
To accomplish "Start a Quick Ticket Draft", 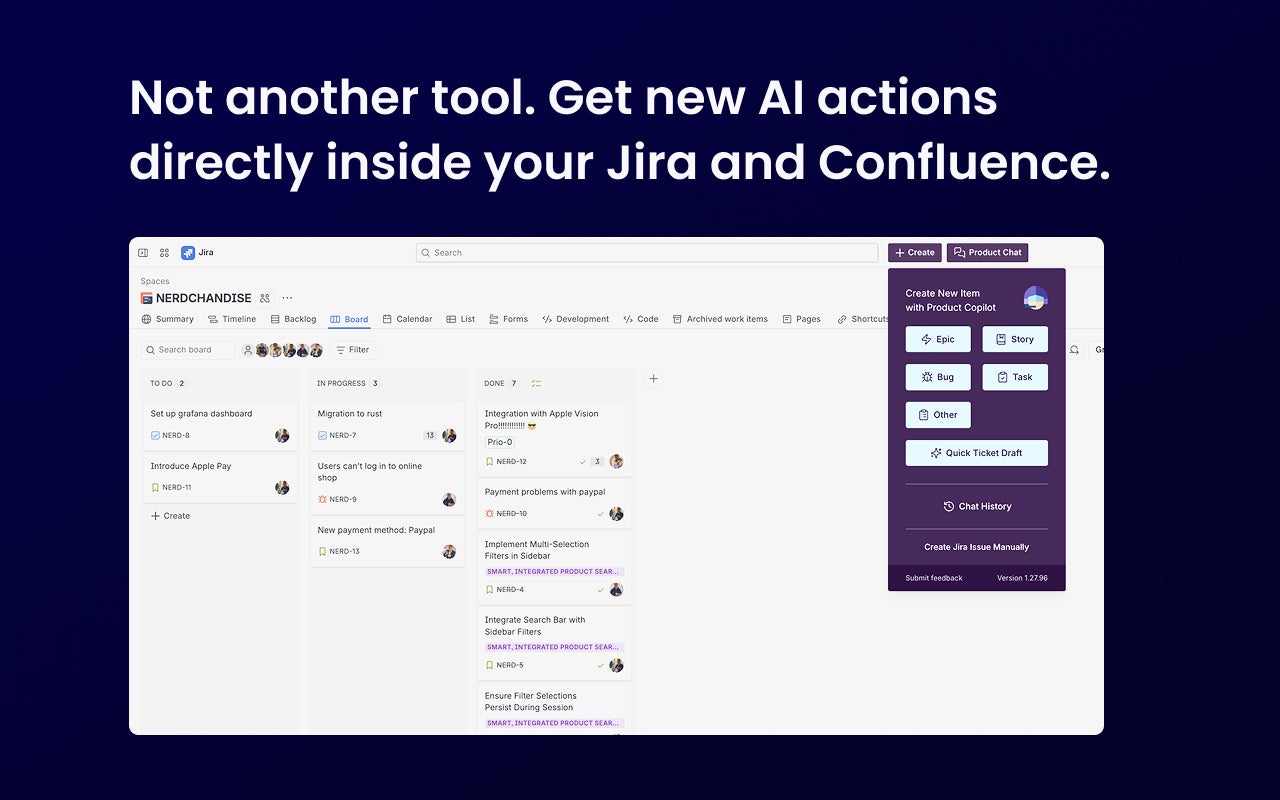I will 977,453.
